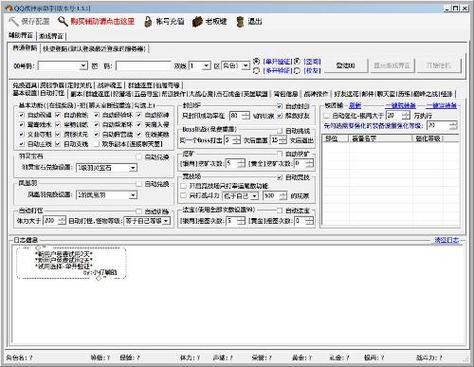Select the 多开验证 radio button
Viewport: 474px width, 367px height.
coord(256,71)
